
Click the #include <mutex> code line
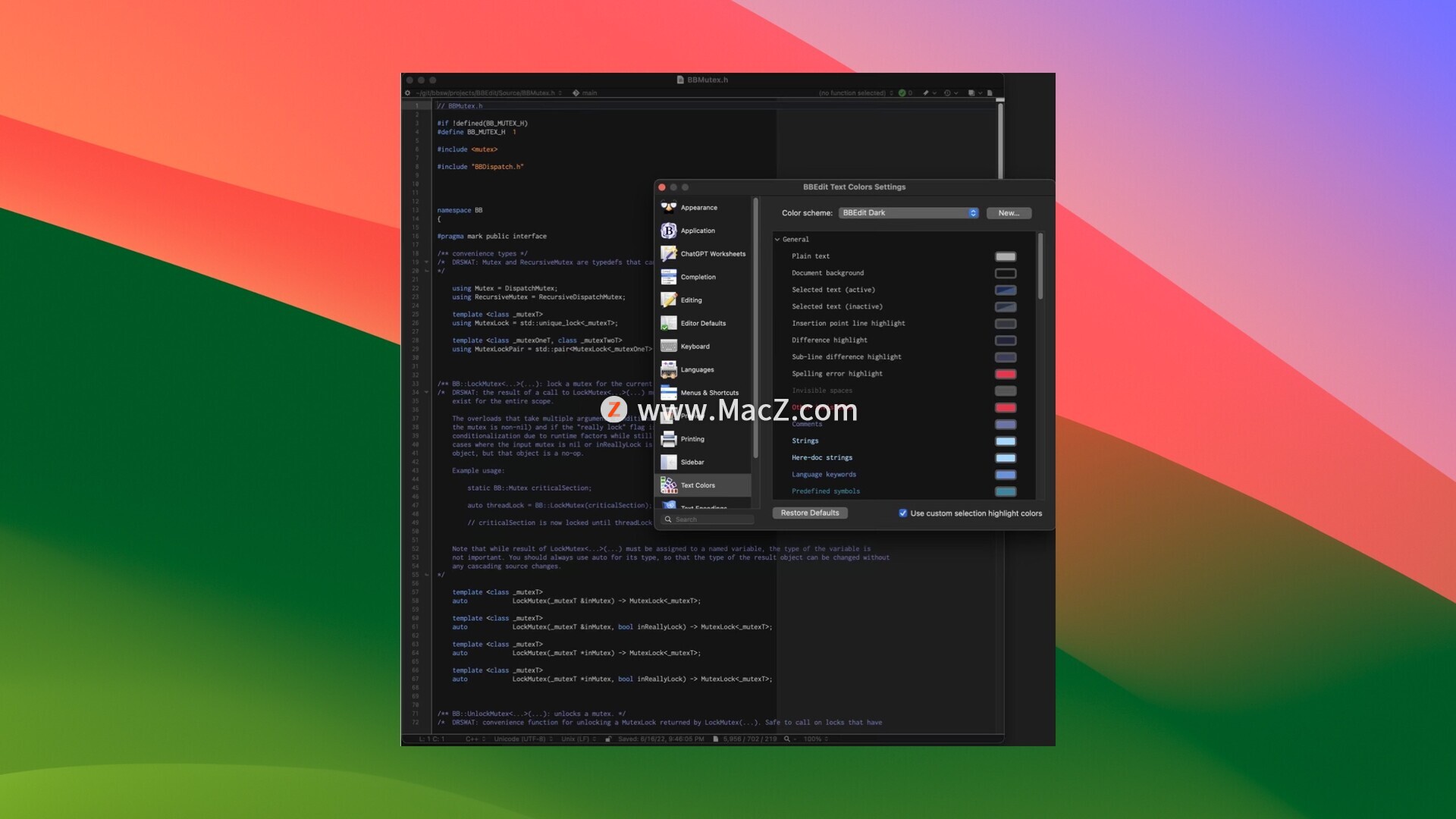click(x=467, y=149)
